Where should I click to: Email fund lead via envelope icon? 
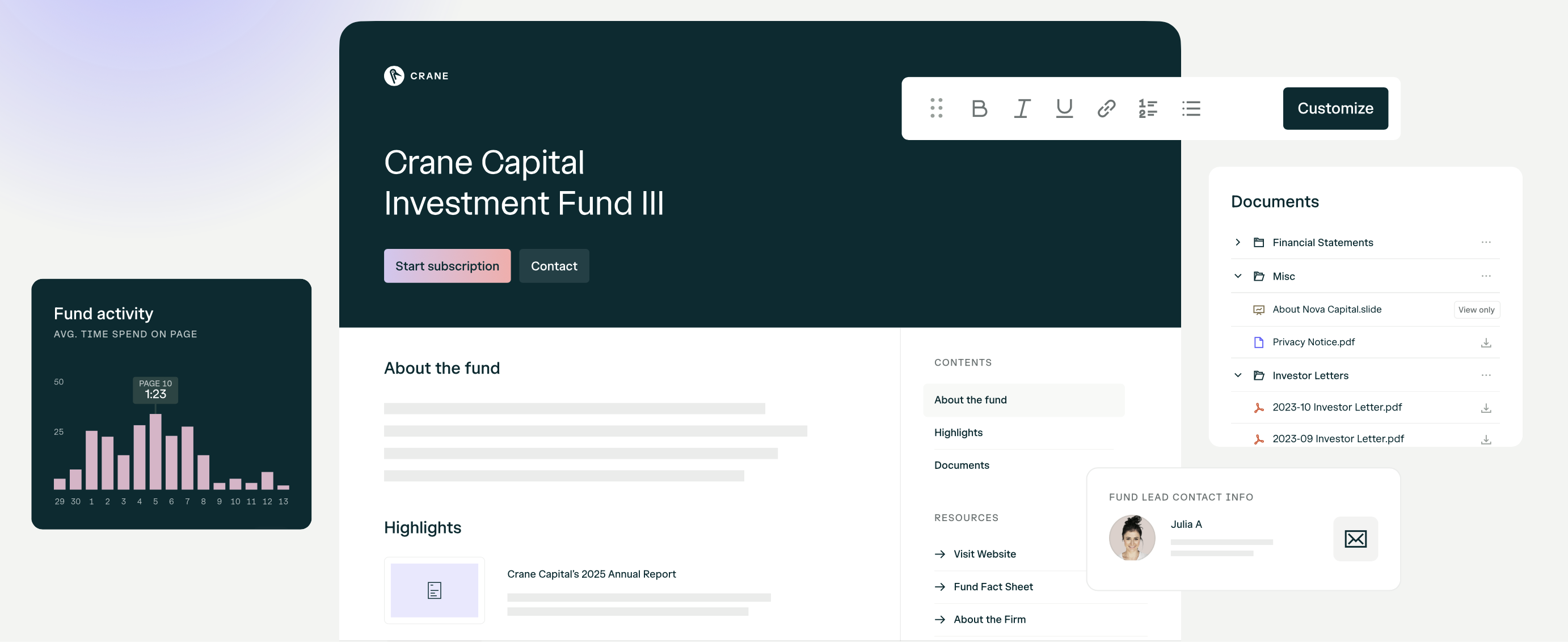coord(1355,539)
